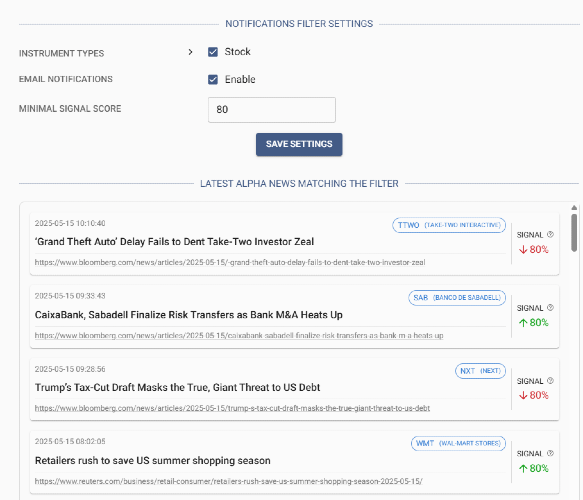Toggle the Enable email notifications checkbox
This screenshot has width=583, height=500.
tap(213, 80)
